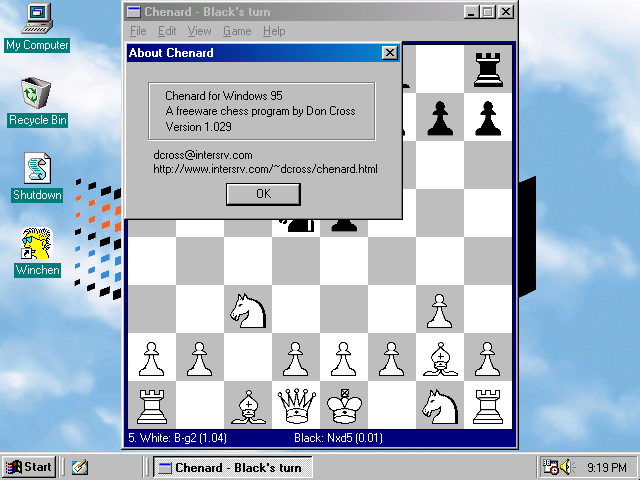Maximize the Chenard window
Viewport: 640px width, 480px height.
(x=488, y=12)
